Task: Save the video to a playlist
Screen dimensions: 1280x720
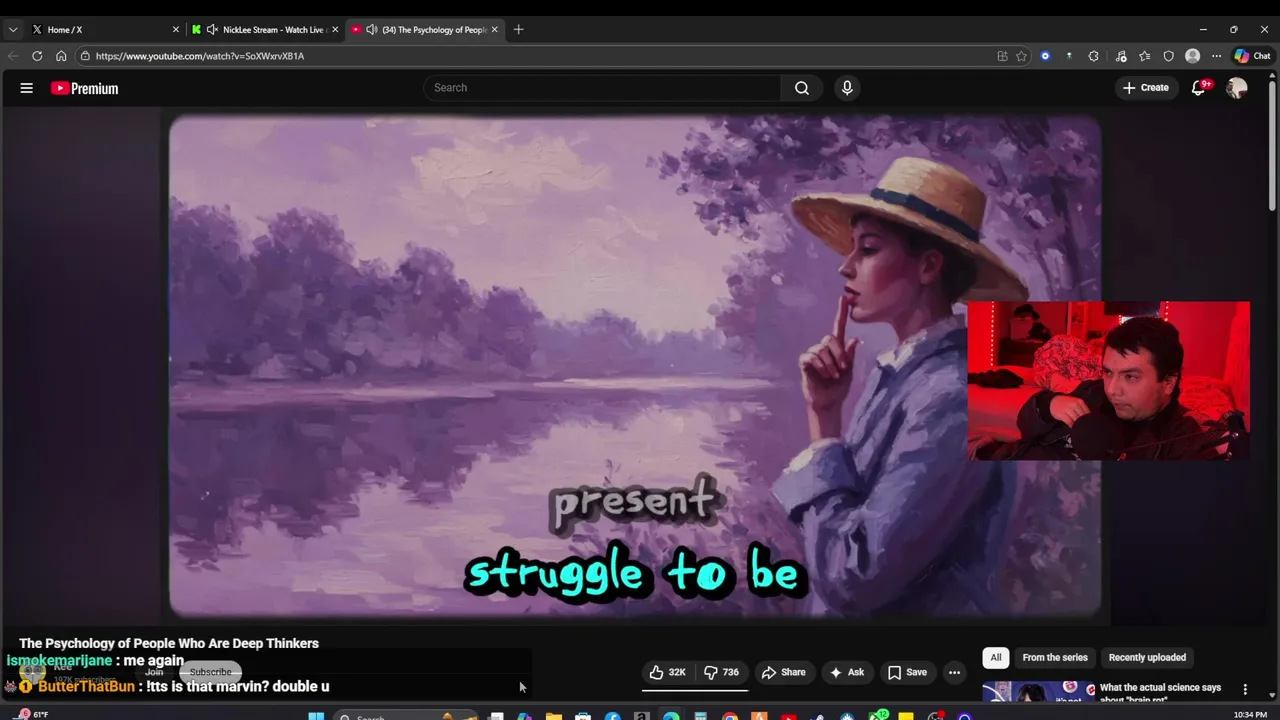Action: click(907, 672)
